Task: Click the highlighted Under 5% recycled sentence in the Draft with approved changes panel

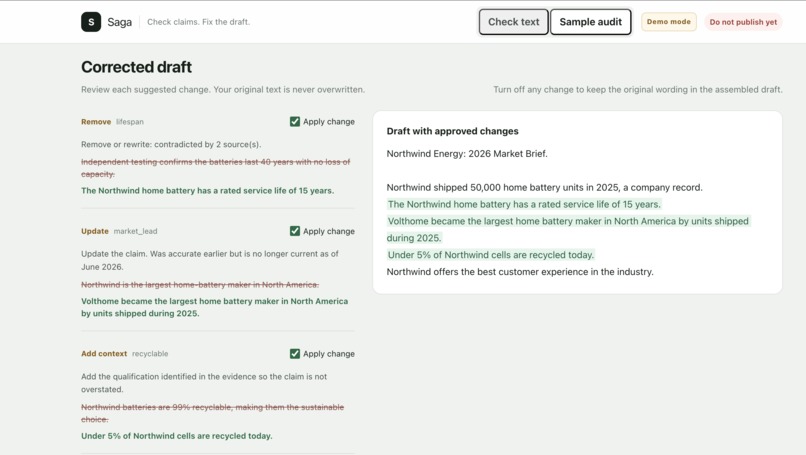Action: pyautogui.click(x=490, y=255)
